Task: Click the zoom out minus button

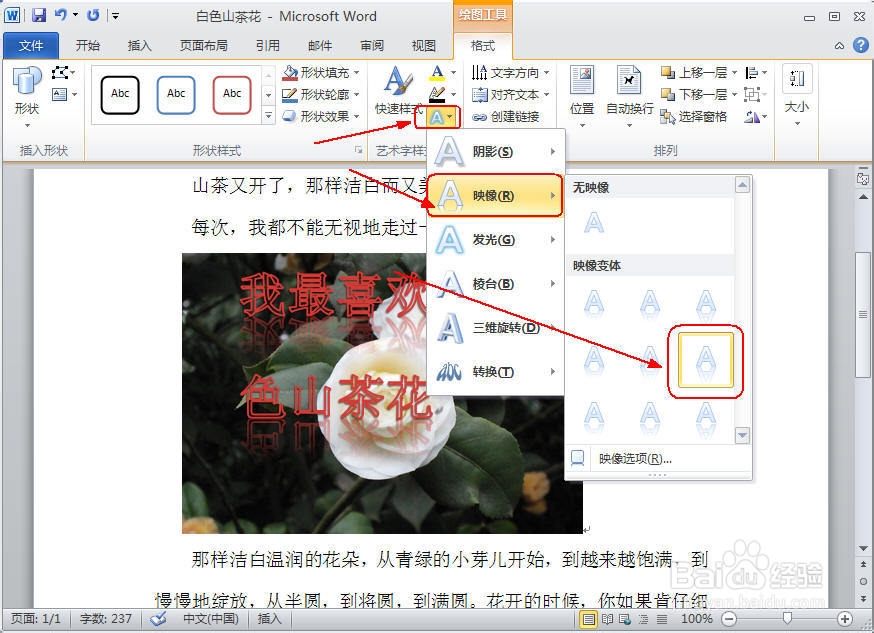Action: click(x=729, y=619)
